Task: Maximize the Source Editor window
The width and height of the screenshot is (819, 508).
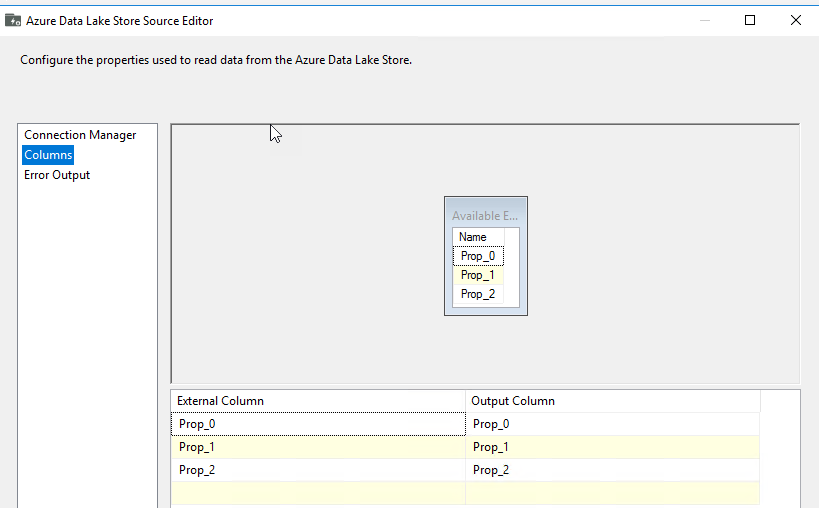Action: click(x=750, y=20)
